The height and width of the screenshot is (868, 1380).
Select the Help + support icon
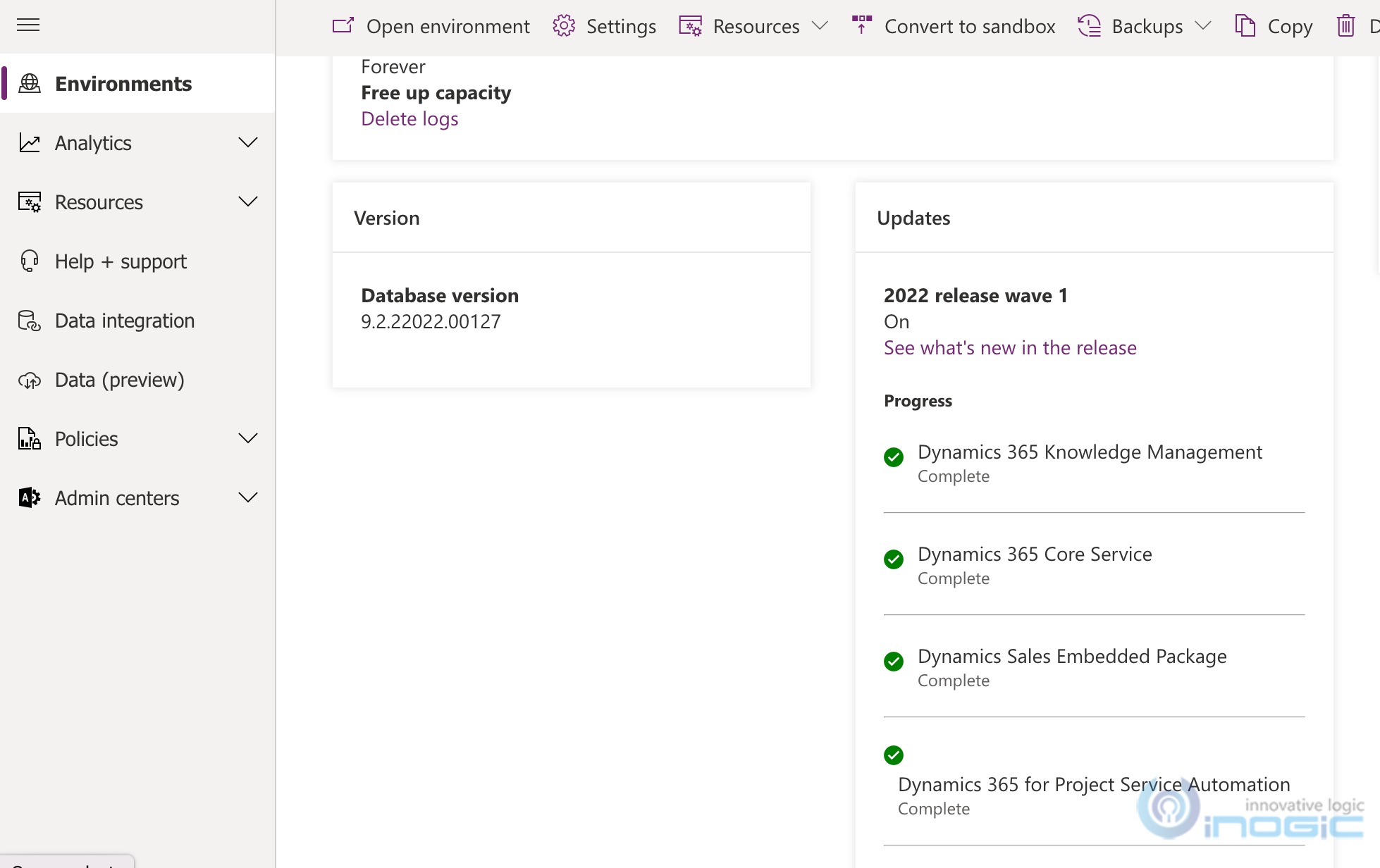pyautogui.click(x=28, y=261)
